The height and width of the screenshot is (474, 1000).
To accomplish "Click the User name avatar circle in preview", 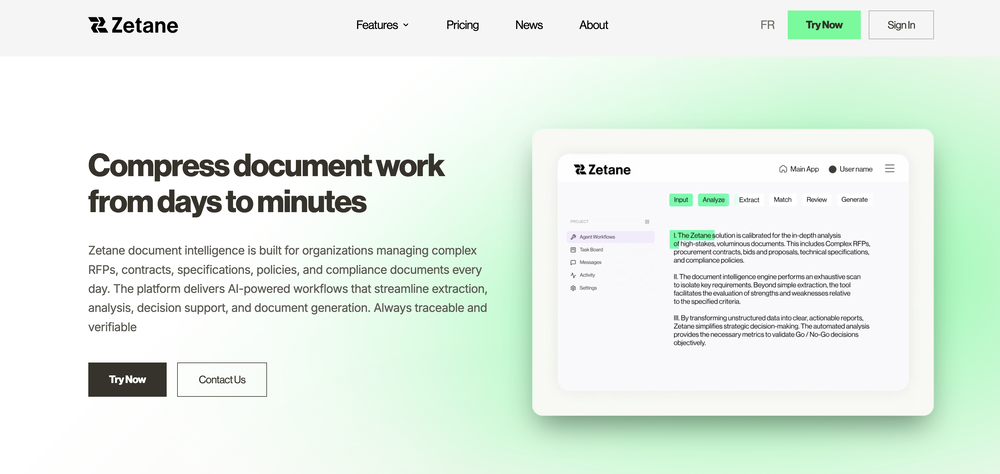I will coord(832,169).
